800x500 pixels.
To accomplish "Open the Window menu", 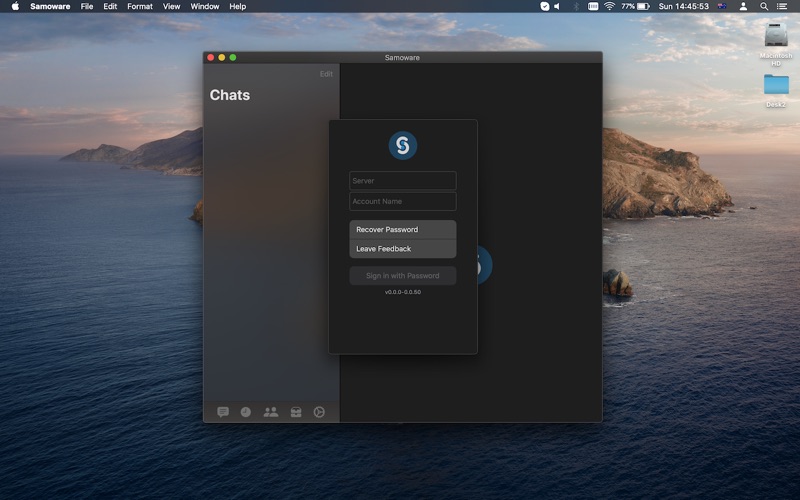I will pyautogui.click(x=205, y=6).
